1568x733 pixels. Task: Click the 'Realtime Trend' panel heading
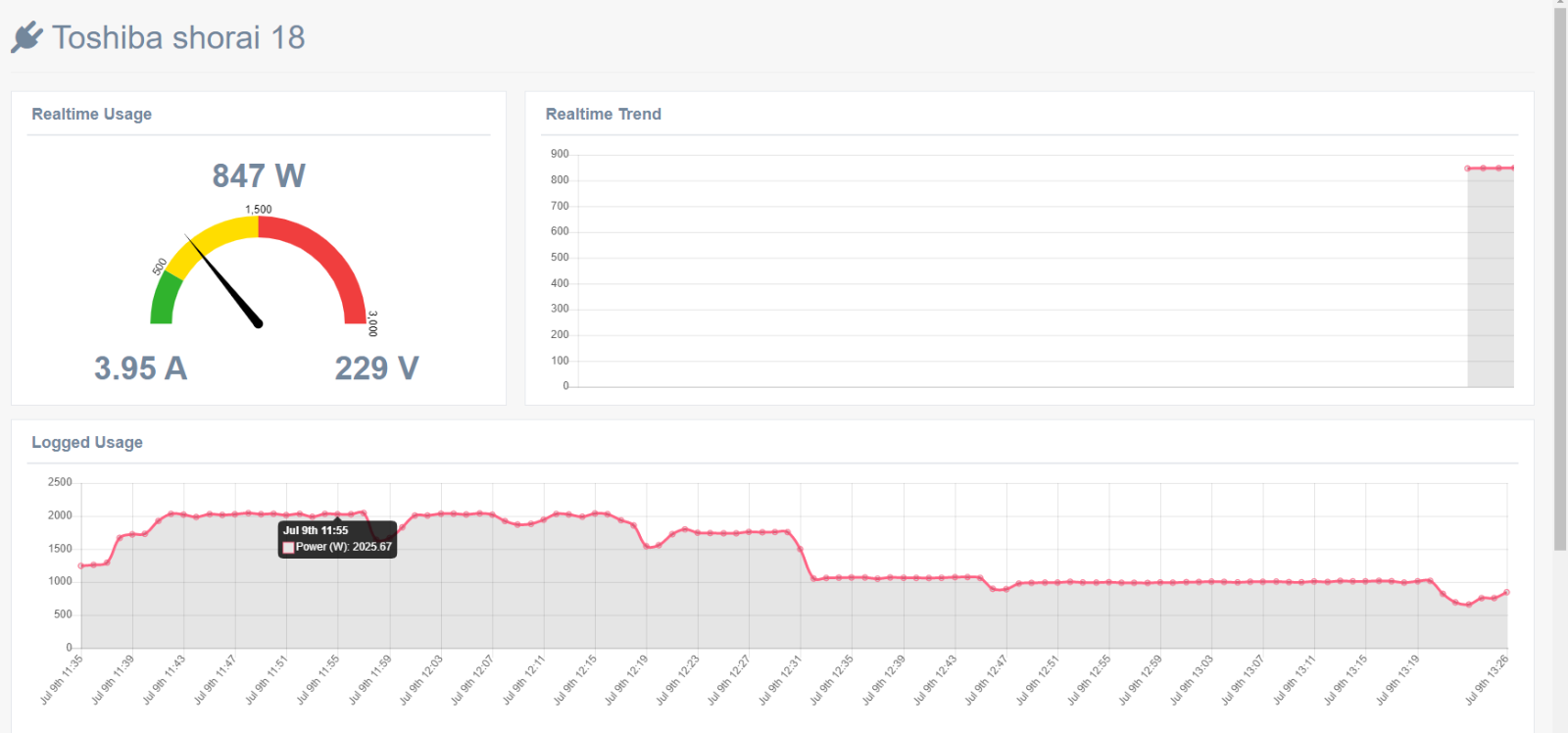click(604, 114)
